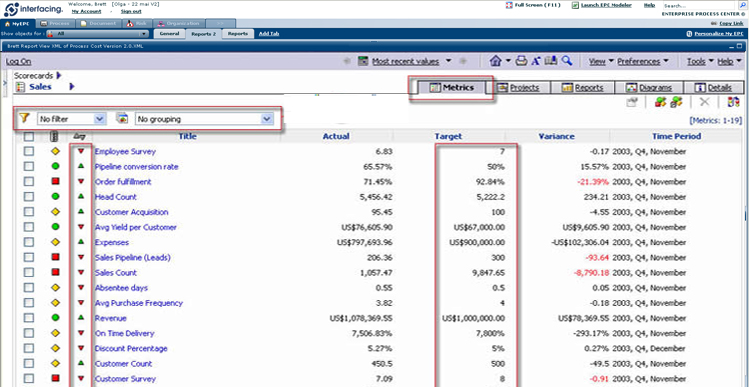
Task: Click the printer icon in the report toolbar
Action: pyautogui.click(x=522, y=61)
